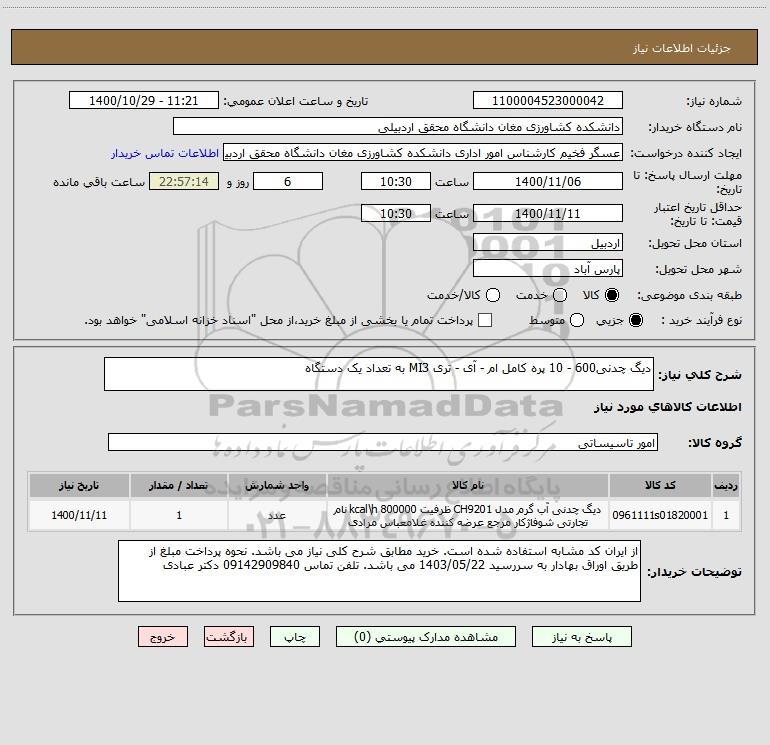Click the product name cell دیگ چدنی آب گرم
This screenshot has width=770, height=745.
pos(468,515)
